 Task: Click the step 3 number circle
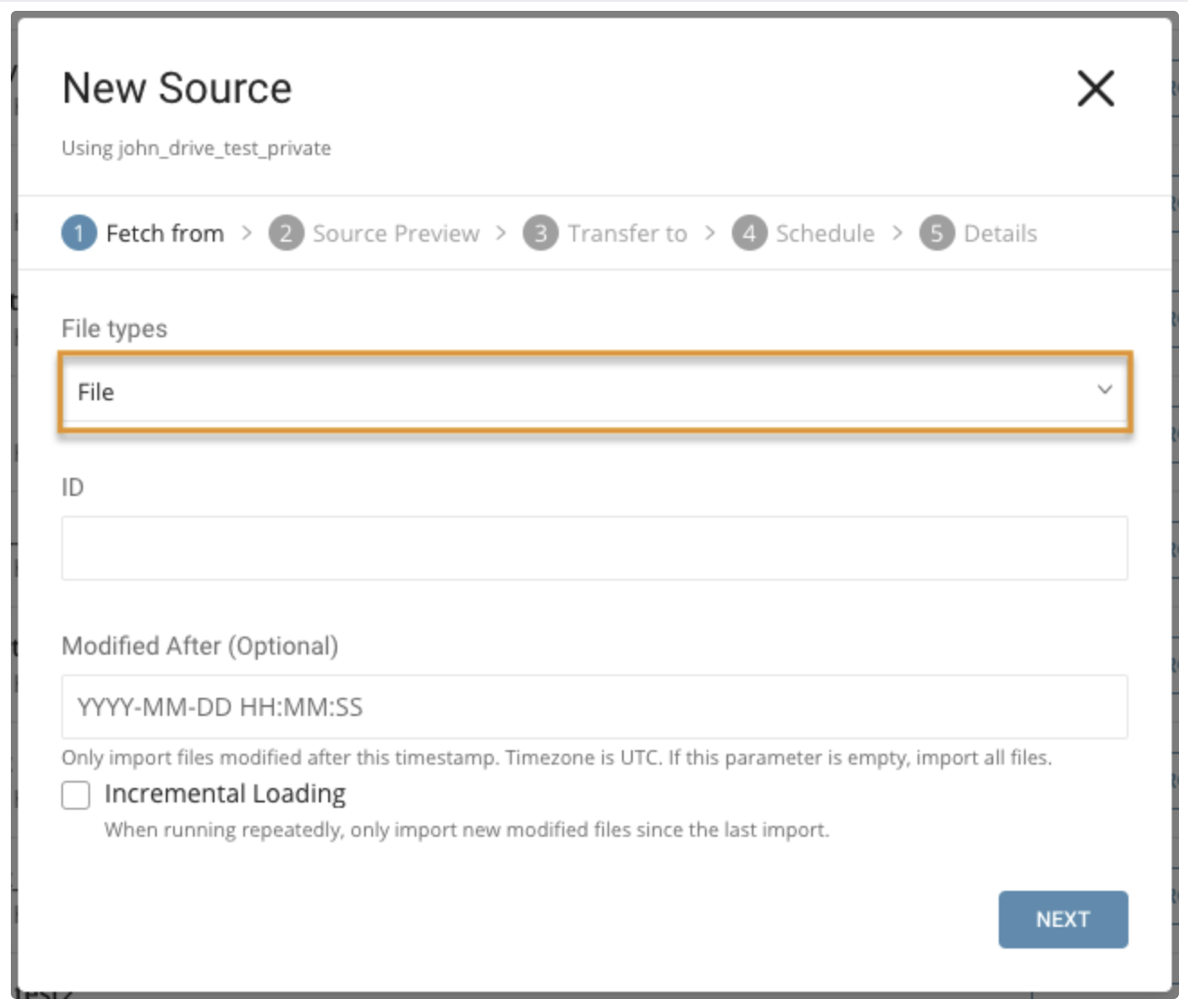(541, 234)
